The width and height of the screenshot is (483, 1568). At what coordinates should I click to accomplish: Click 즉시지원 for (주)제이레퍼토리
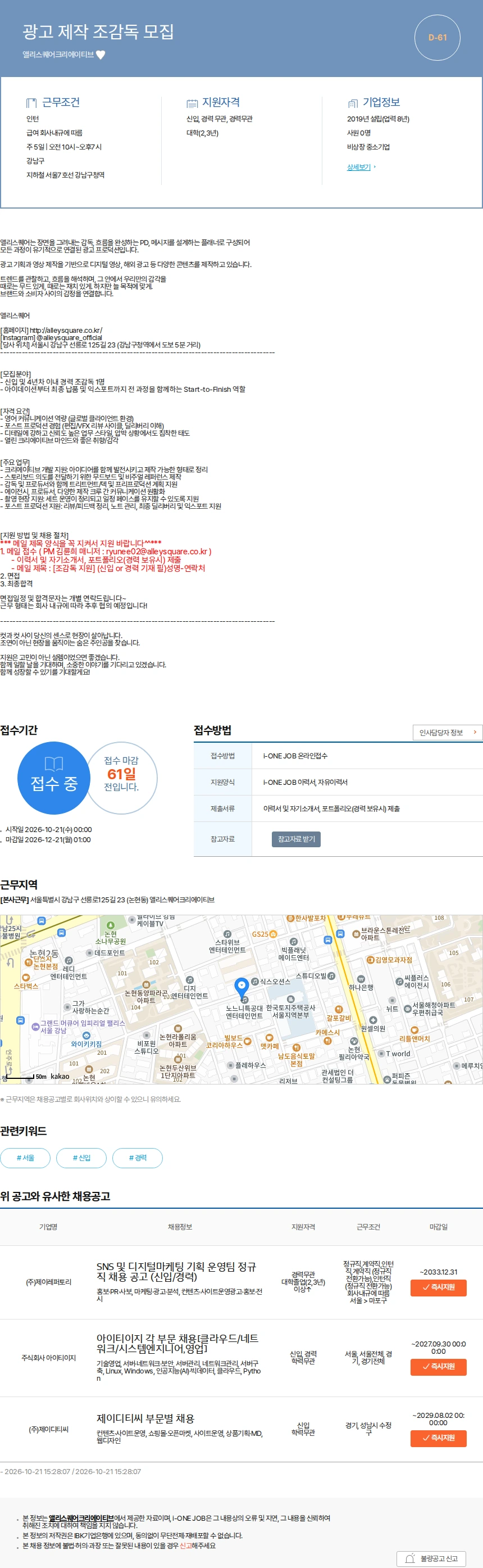(438, 1287)
